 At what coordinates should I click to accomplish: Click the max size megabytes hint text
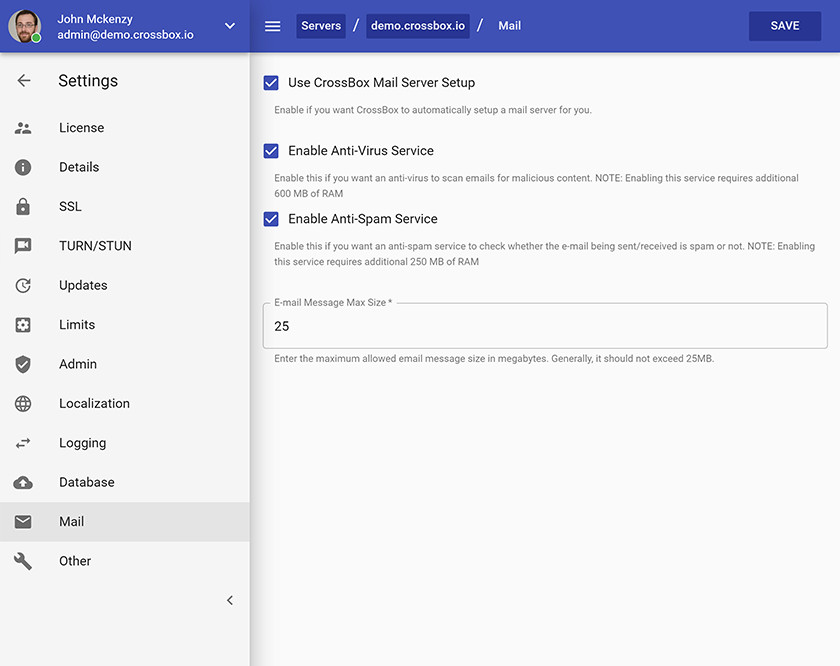pyautogui.click(x=494, y=359)
